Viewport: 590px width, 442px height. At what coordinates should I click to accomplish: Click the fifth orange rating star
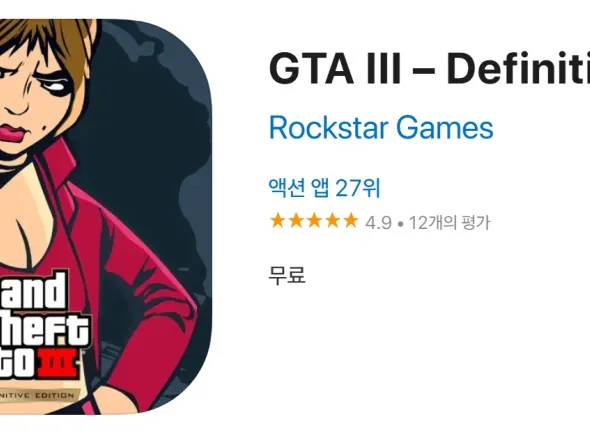[x=350, y=220]
